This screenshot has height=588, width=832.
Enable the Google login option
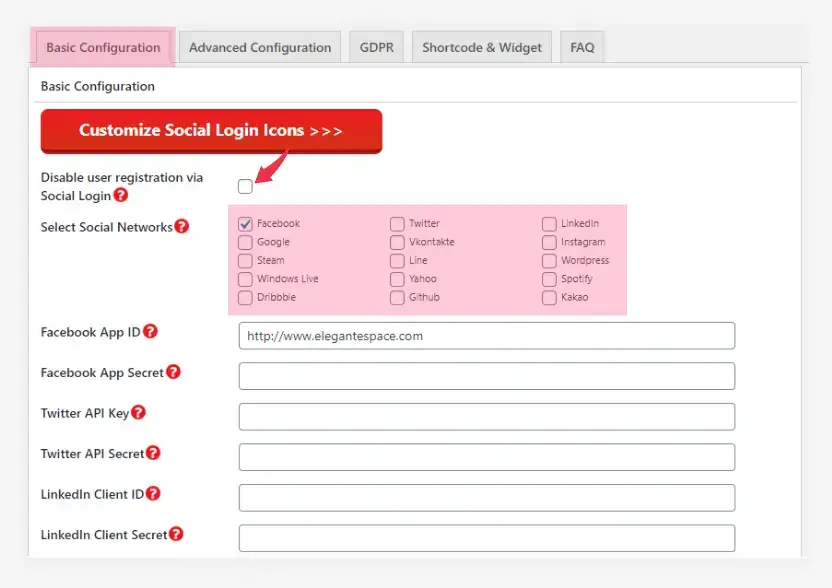tap(245, 242)
